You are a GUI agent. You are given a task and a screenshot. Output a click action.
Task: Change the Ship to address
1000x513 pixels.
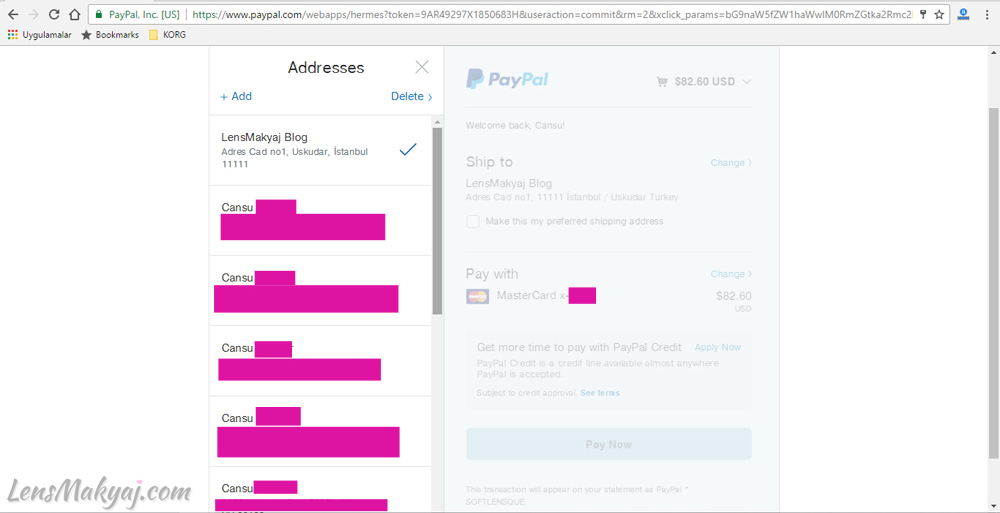pos(731,163)
